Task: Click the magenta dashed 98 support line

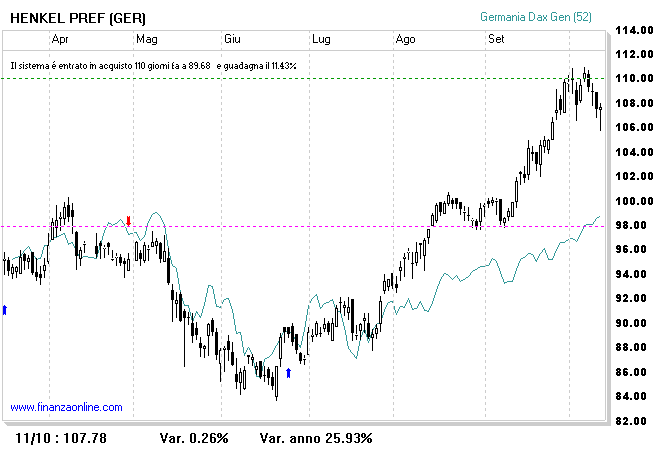Action: [x=303, y=226]
